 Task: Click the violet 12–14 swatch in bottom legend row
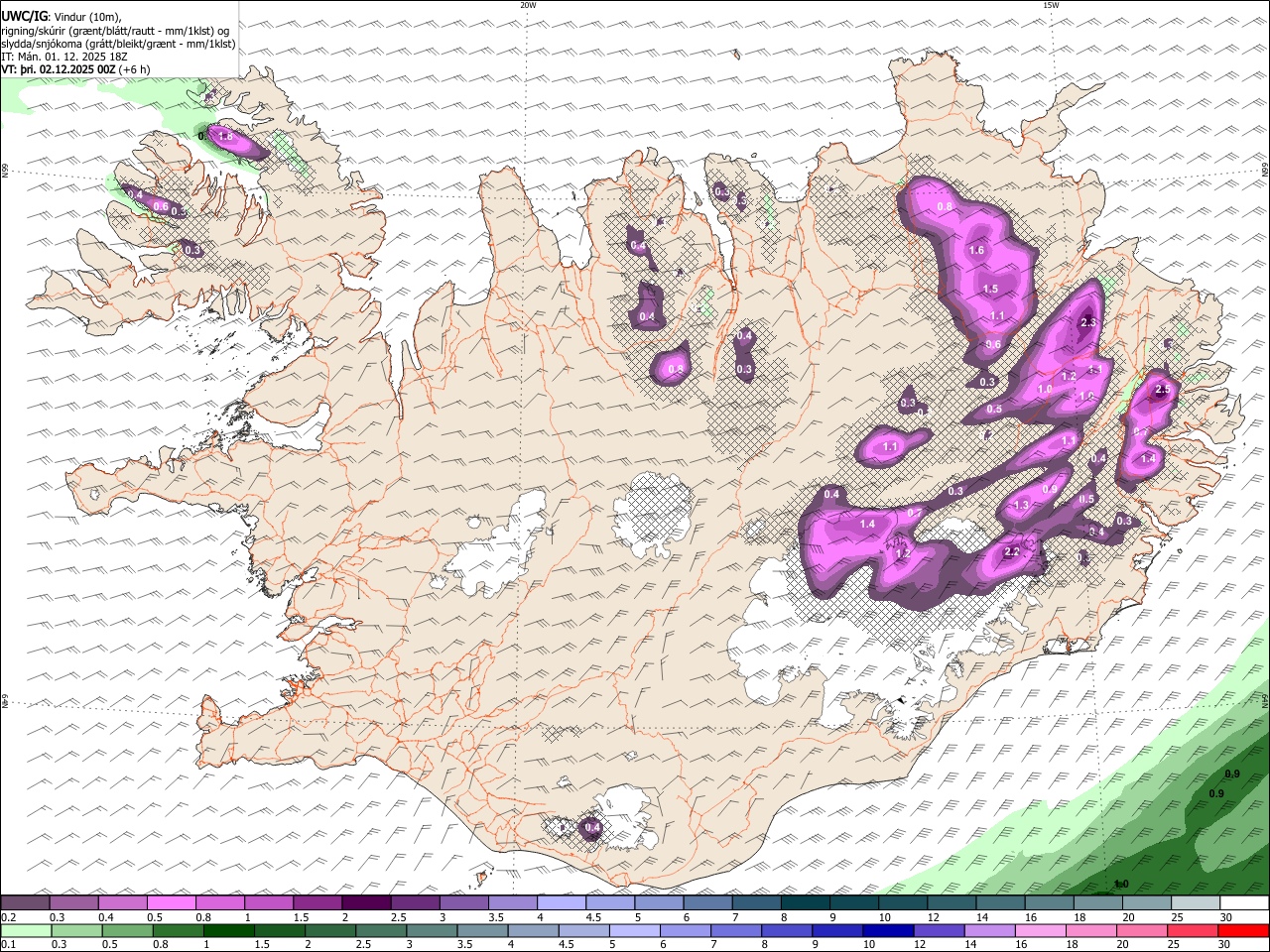coord(939,931)
